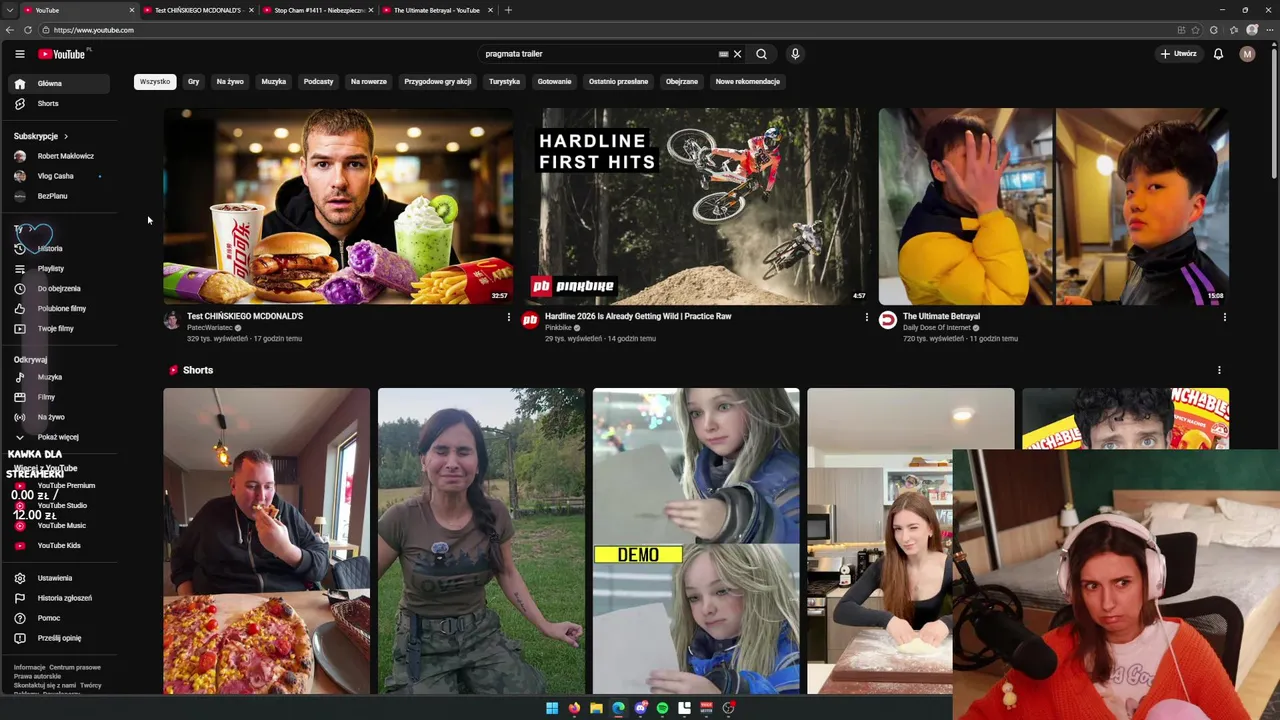1280x720 pixels.
Task: Open Ustawienia settings in sidebar
Action: 60,578
